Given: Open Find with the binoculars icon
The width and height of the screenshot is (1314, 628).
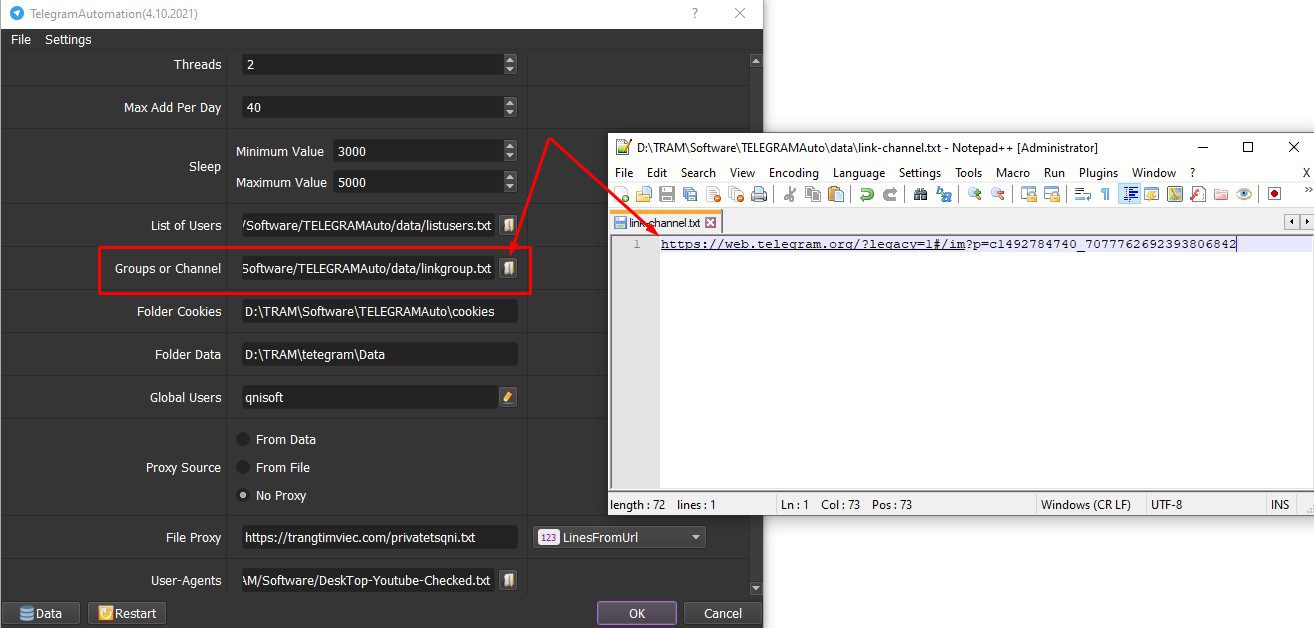Looking at the screenshot, I should 921,194.
